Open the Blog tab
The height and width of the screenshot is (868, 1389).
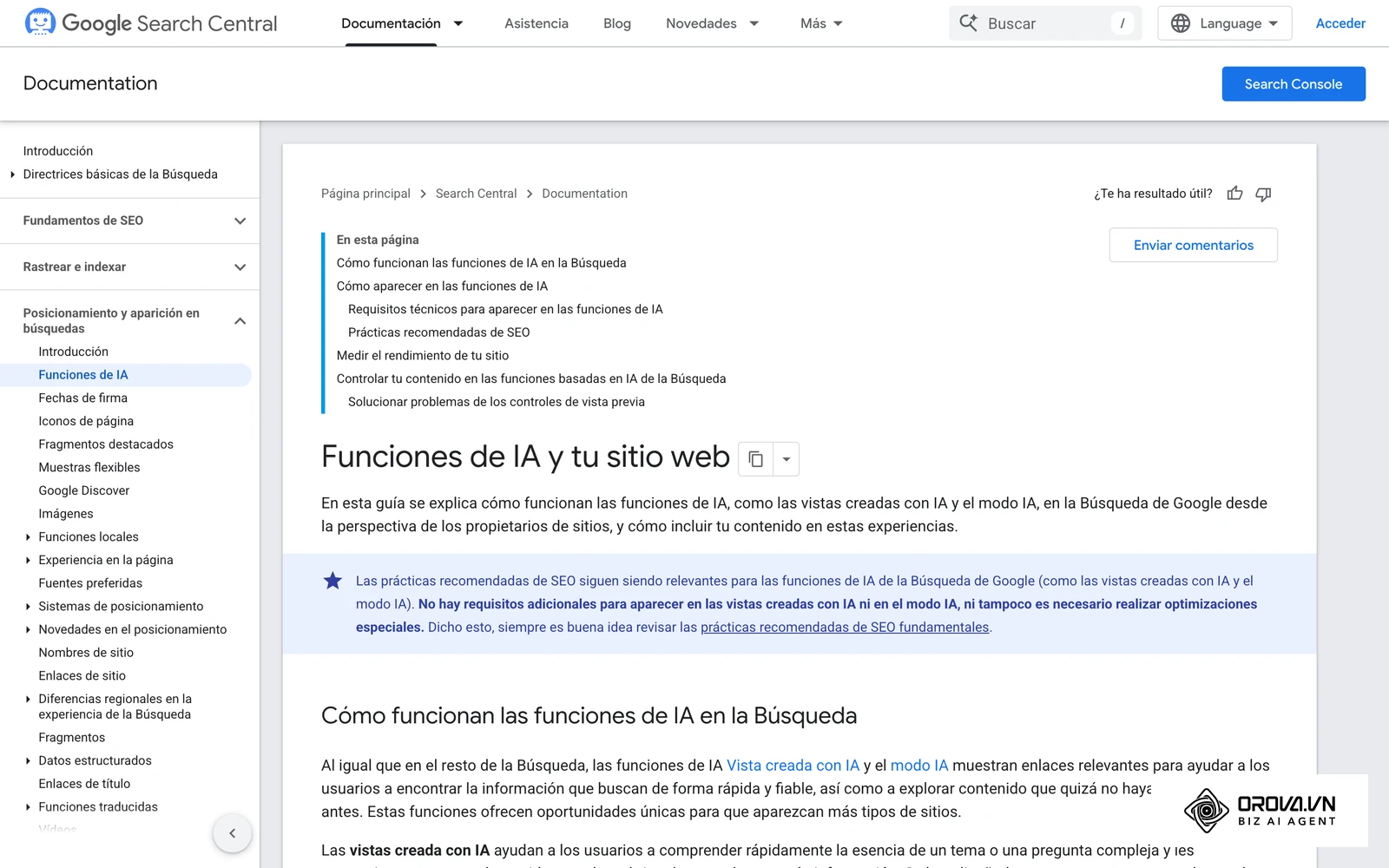coord(617,23)
